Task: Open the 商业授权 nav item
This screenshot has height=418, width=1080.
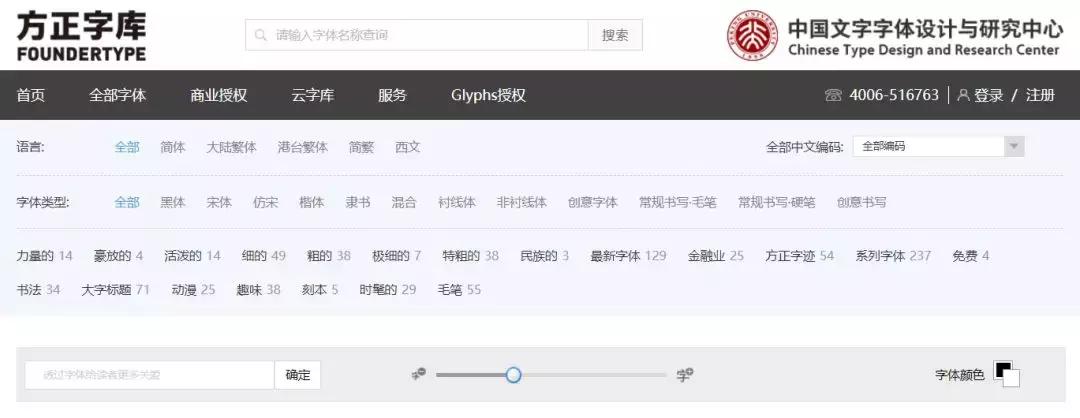Action: tap(218, 96)
